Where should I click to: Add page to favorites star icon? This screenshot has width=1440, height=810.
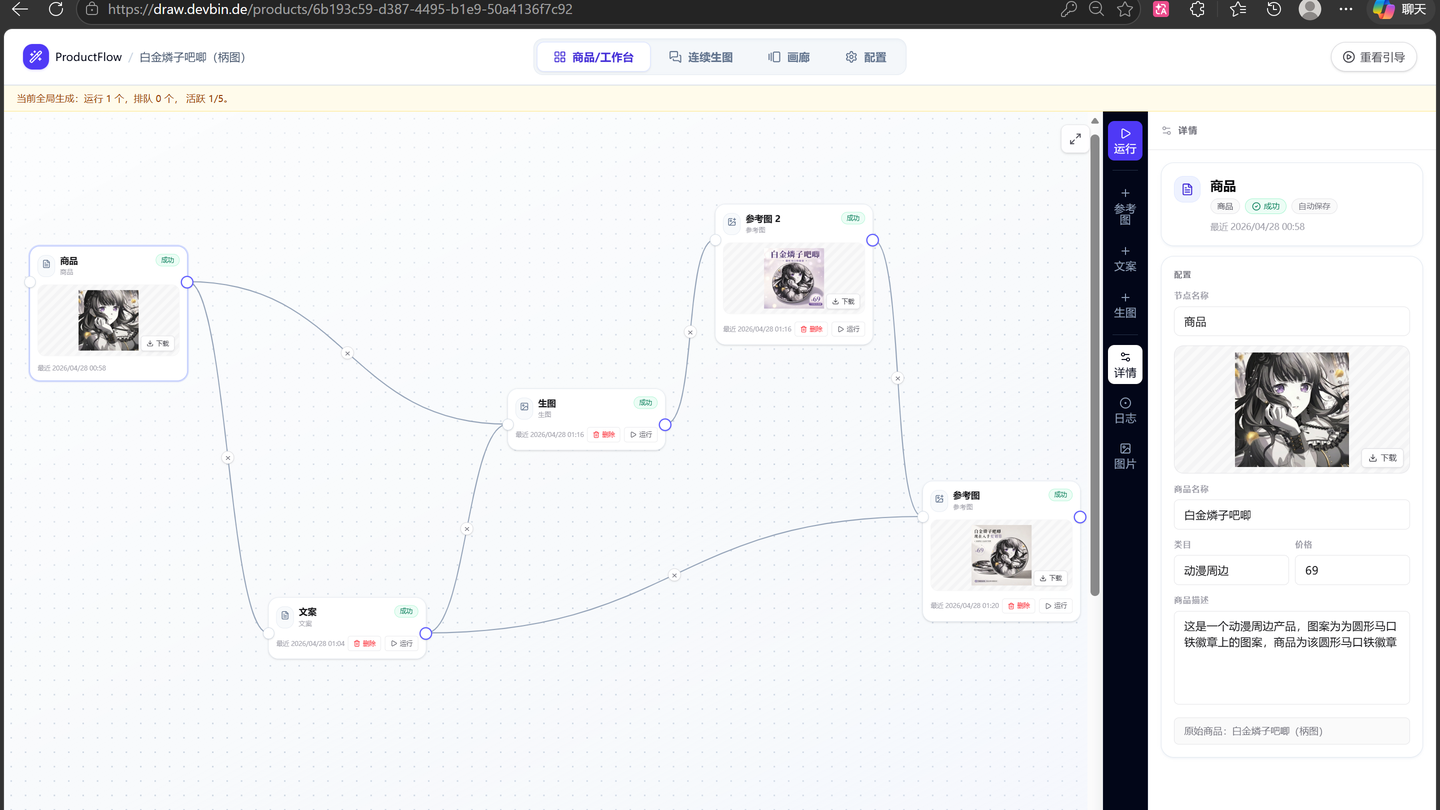(1125, 9)
